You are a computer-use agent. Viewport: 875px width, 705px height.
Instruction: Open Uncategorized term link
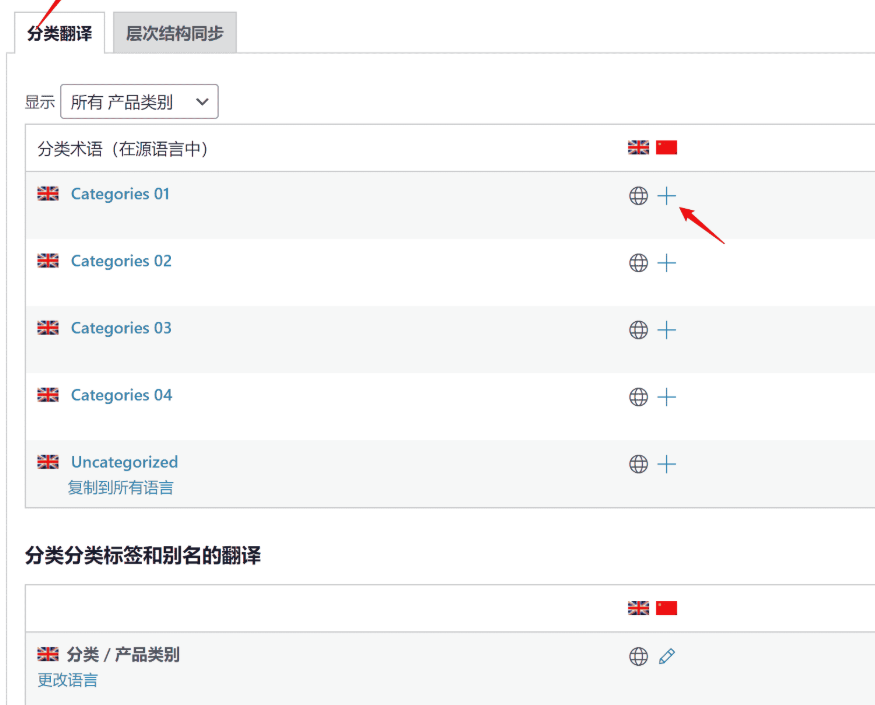coord(124,462)
